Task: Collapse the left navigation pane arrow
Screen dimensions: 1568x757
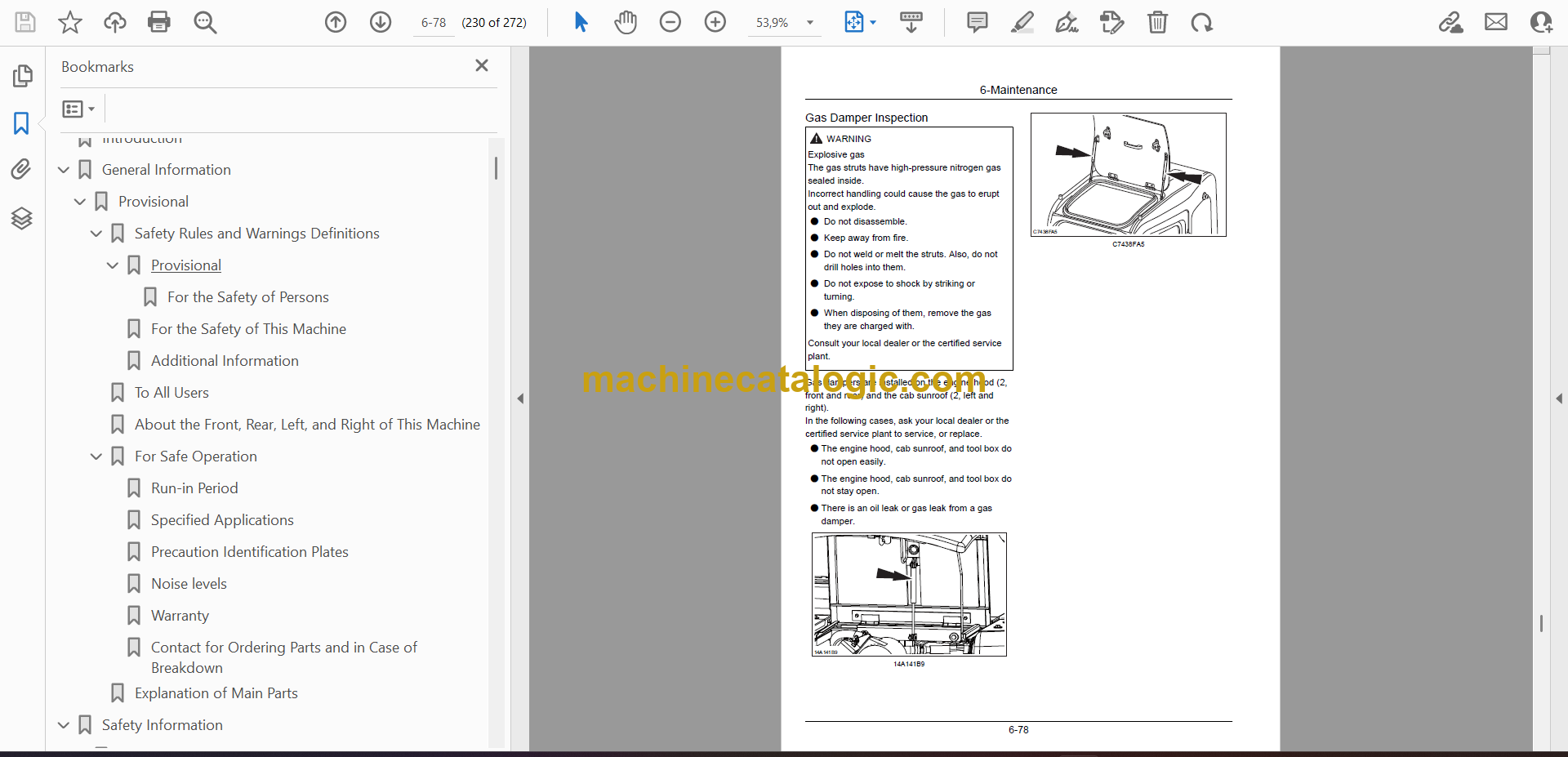Action: click(x=520, y=399)
